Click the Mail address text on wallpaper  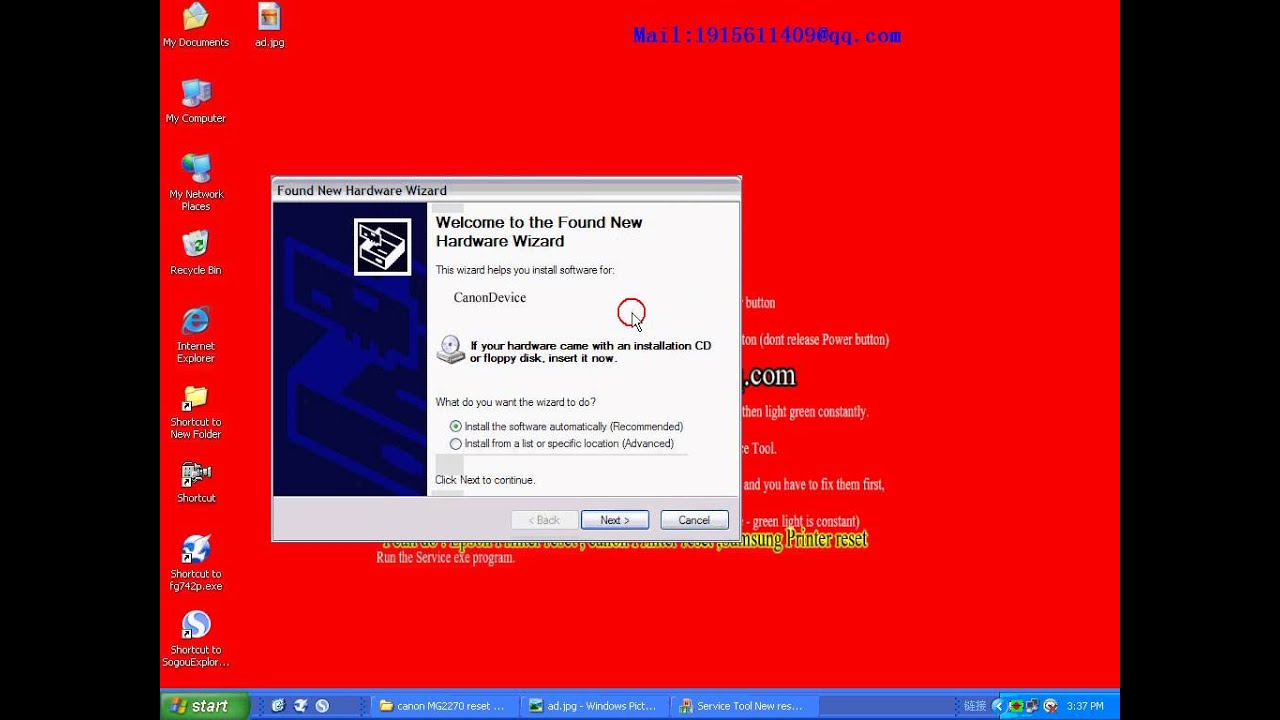[767, 35]
